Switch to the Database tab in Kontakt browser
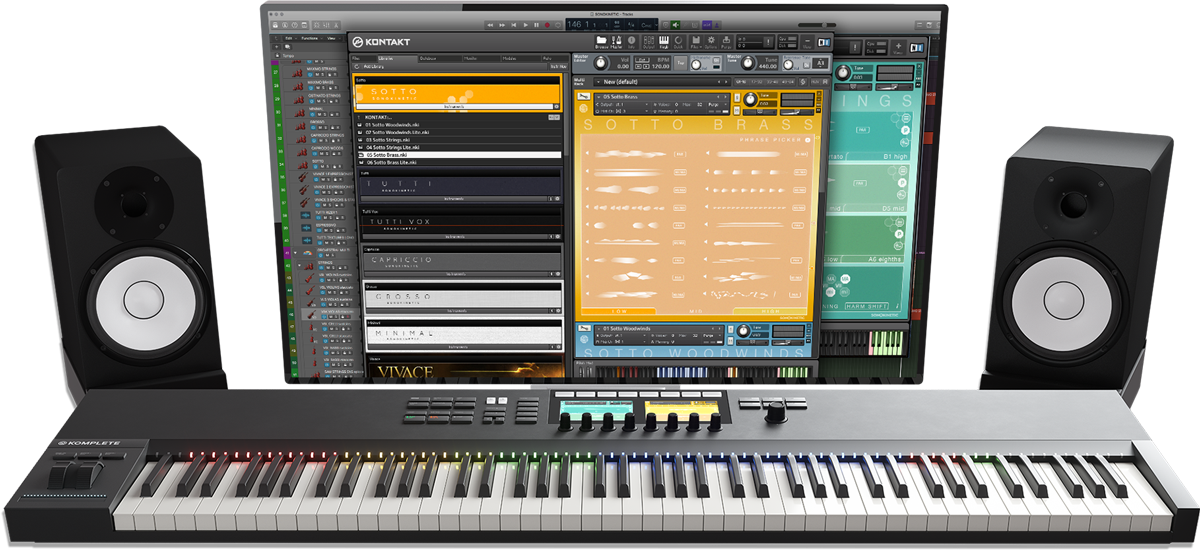 pyautogui.click(x=440, y=58)
